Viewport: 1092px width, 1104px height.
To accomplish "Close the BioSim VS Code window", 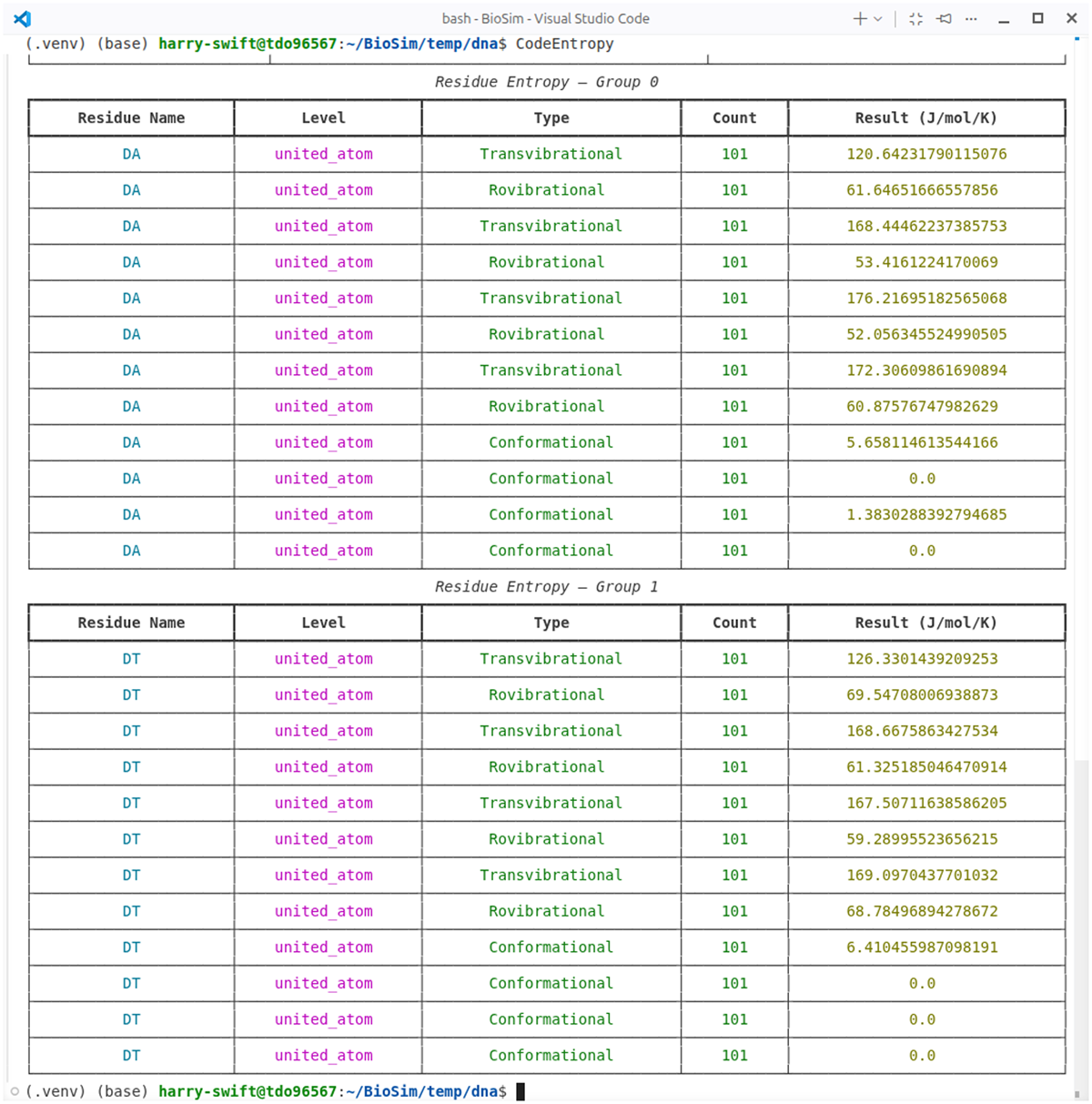I will (x=1072, y=18).
